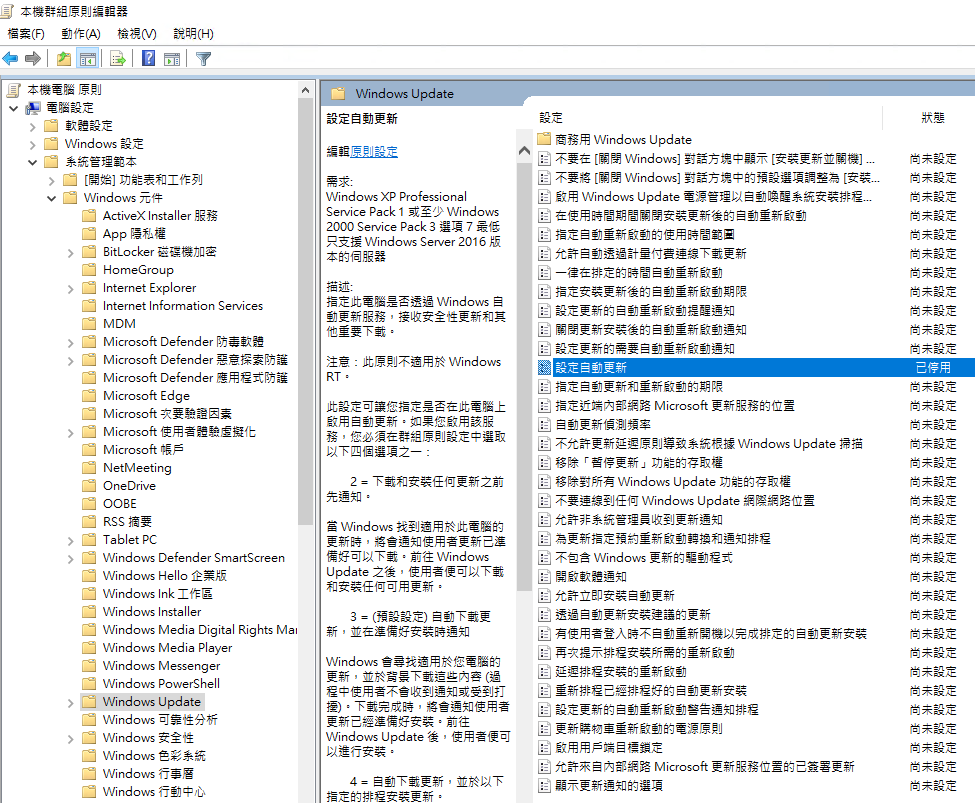The width and height of the screenshot is (975, 803).
Task: Collapse the Windows 元件 tree node
Action: (52, 198)
